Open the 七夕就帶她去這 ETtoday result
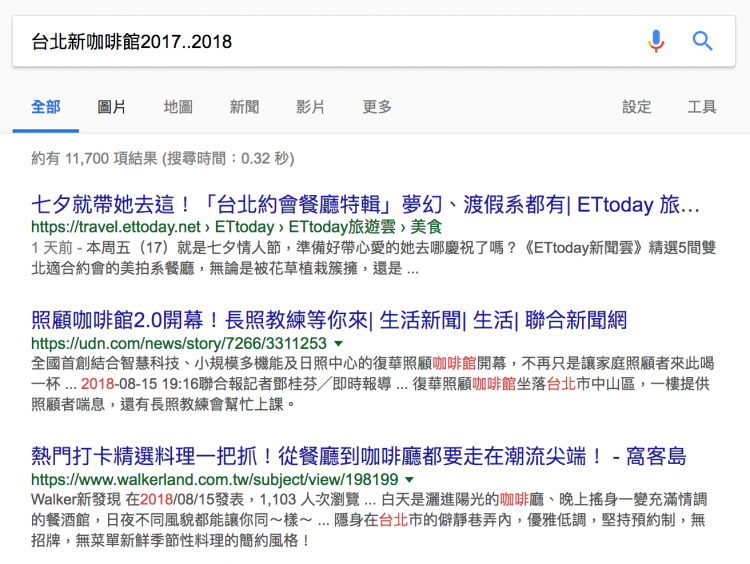Viewport: 750px width, 564px height. click(x=365, y=205)
